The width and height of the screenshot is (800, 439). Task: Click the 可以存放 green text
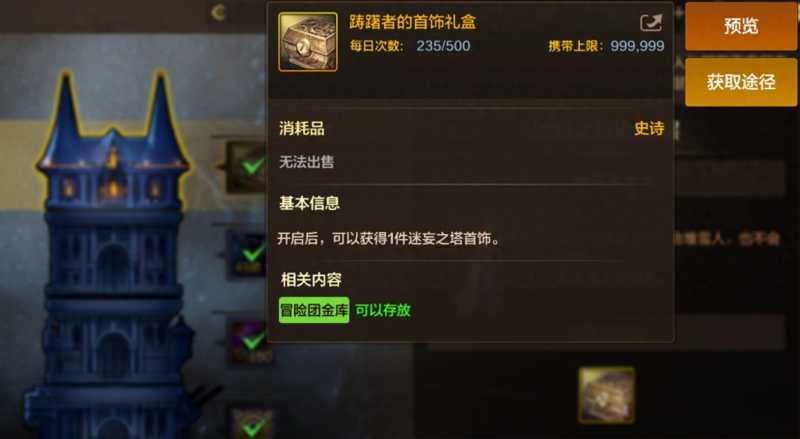point(383,310)
